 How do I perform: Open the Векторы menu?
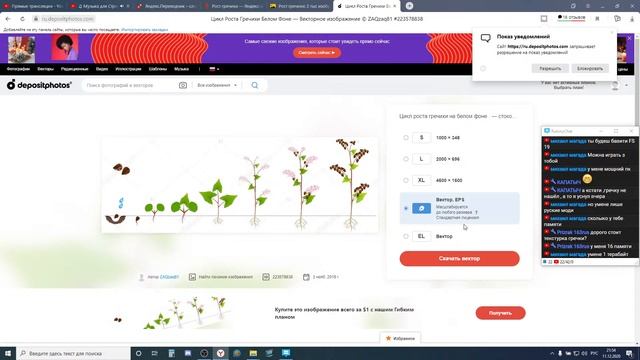[46, 69]
